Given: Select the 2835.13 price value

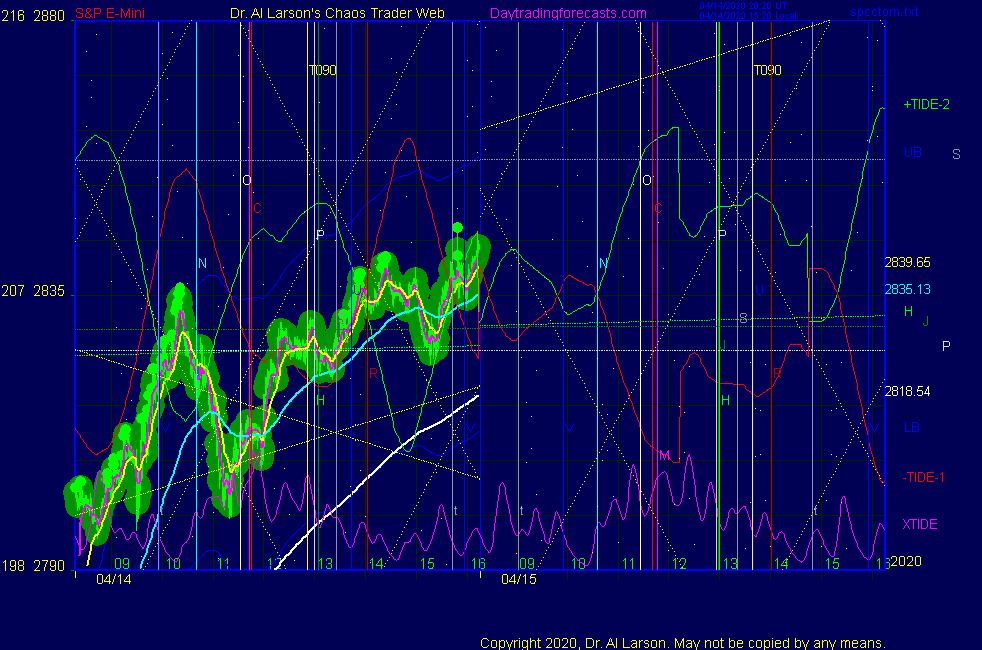Looking at the screenshot, I should coord(907,289).
